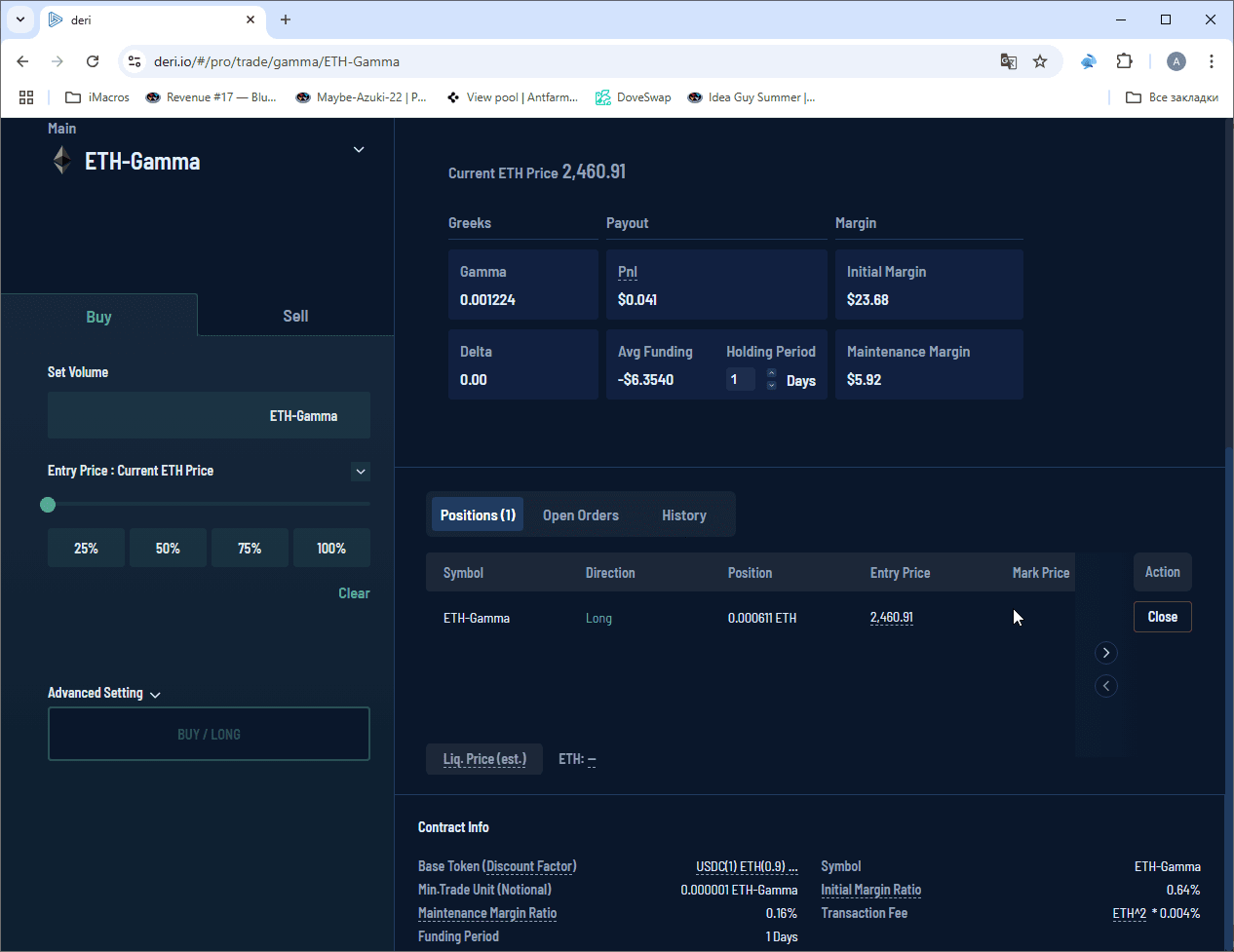Click the Clear link
The image size is (1234, 952).
354,593
